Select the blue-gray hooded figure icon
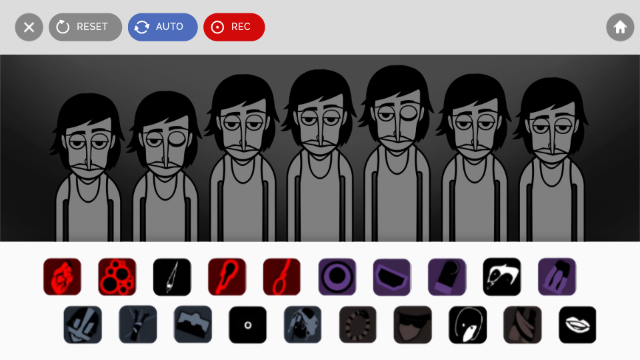 pos(302,324)
